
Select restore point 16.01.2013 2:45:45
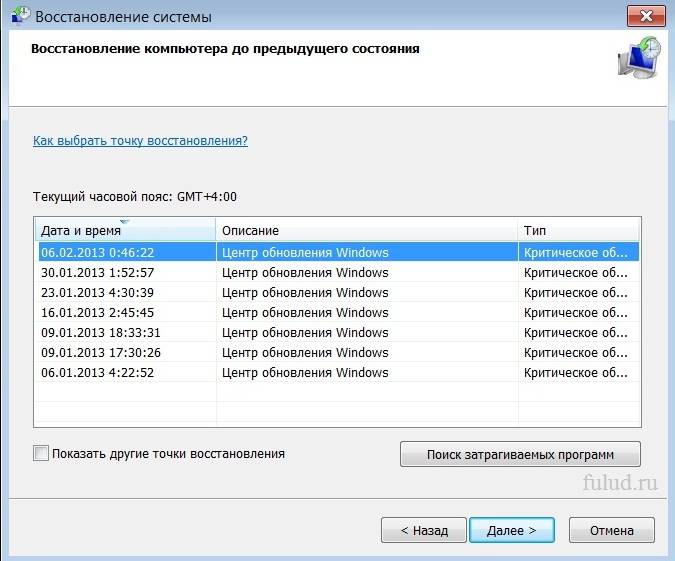pyautogui.click(x=98, y=313)
